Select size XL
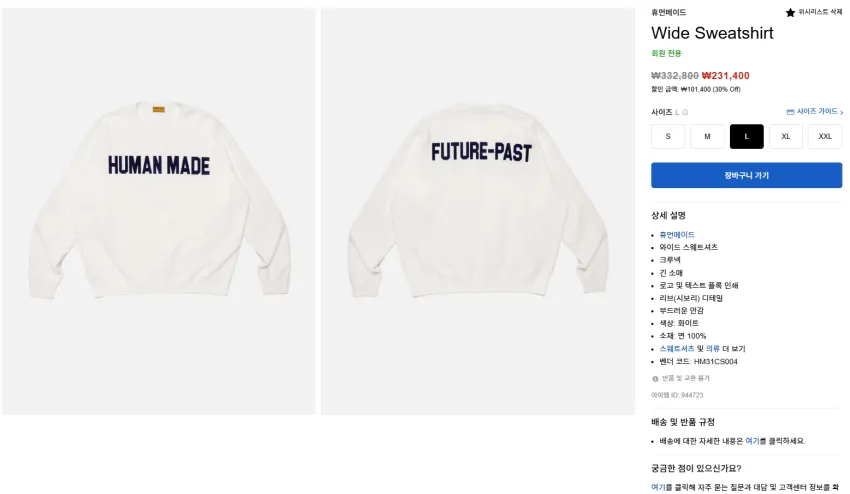Image resolution: width=850 pixels, height=494 pixels. coord(785,136)
